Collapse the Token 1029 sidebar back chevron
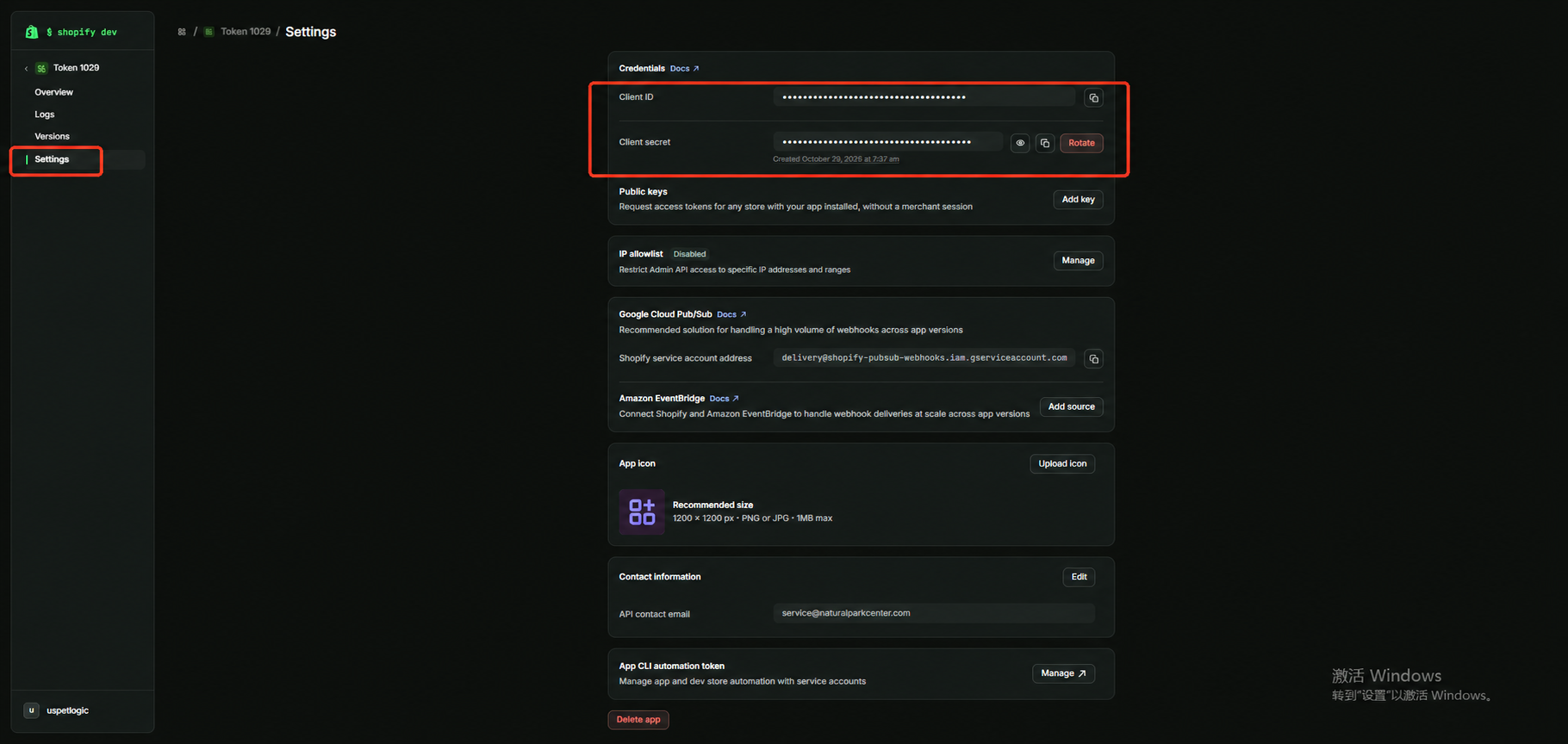The image size is (1568, 744). pyautogui.click(x=26, y=68)
